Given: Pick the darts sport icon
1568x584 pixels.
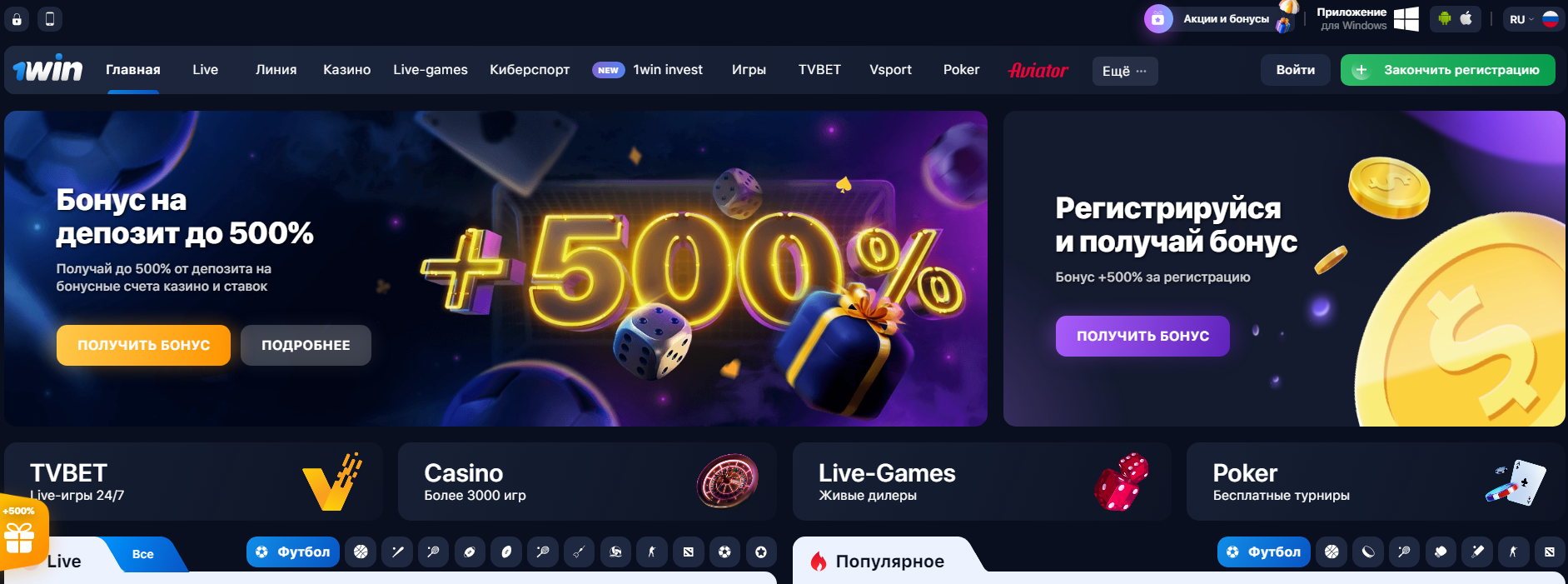Looking at the screenshot, I should coord(579,552).
